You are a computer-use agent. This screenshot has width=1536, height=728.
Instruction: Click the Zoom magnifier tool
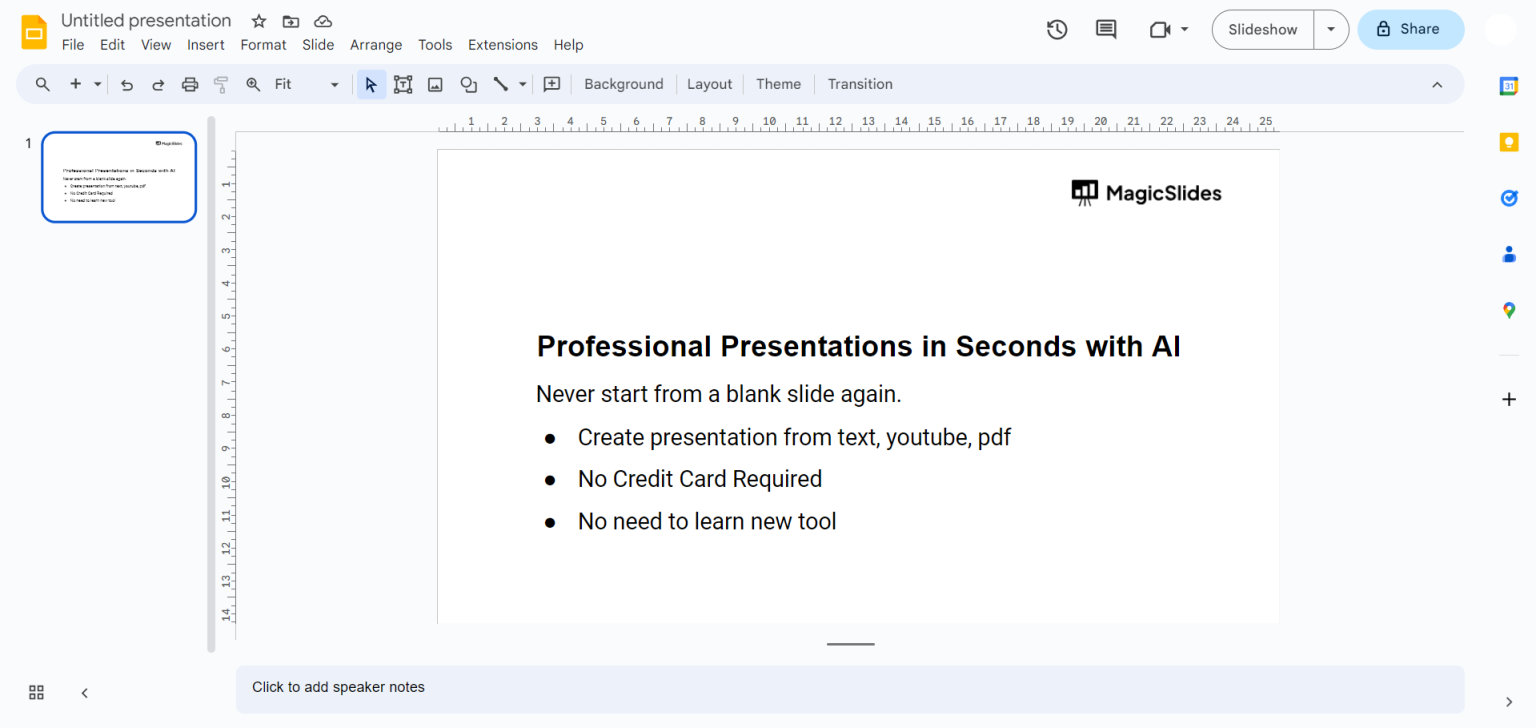[x=253, y=84]
